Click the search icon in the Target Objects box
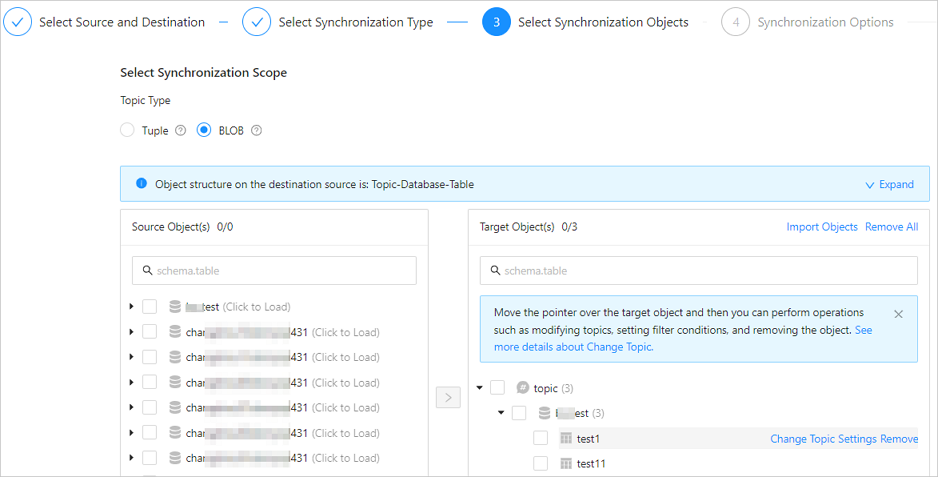 click(x=495, y=271)
